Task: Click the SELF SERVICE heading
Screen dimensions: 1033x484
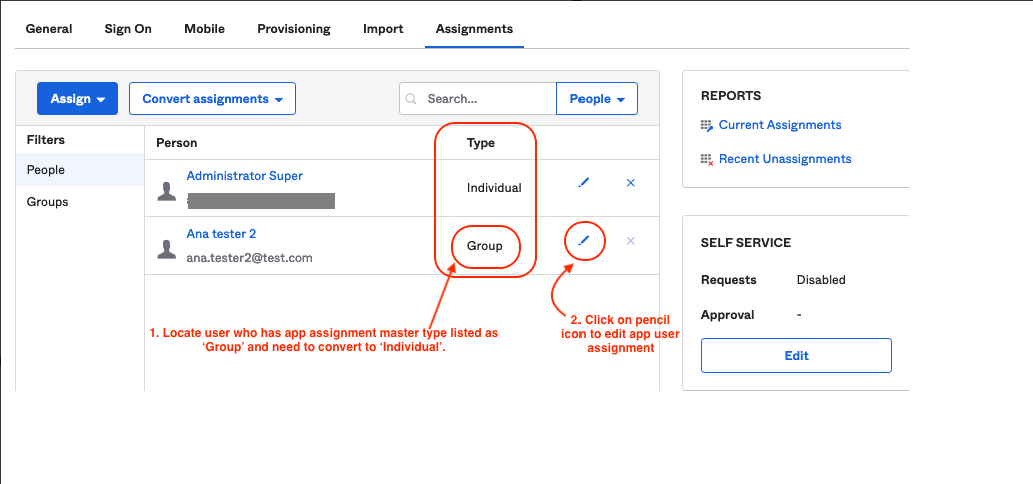Action: (x=746, y=243)
